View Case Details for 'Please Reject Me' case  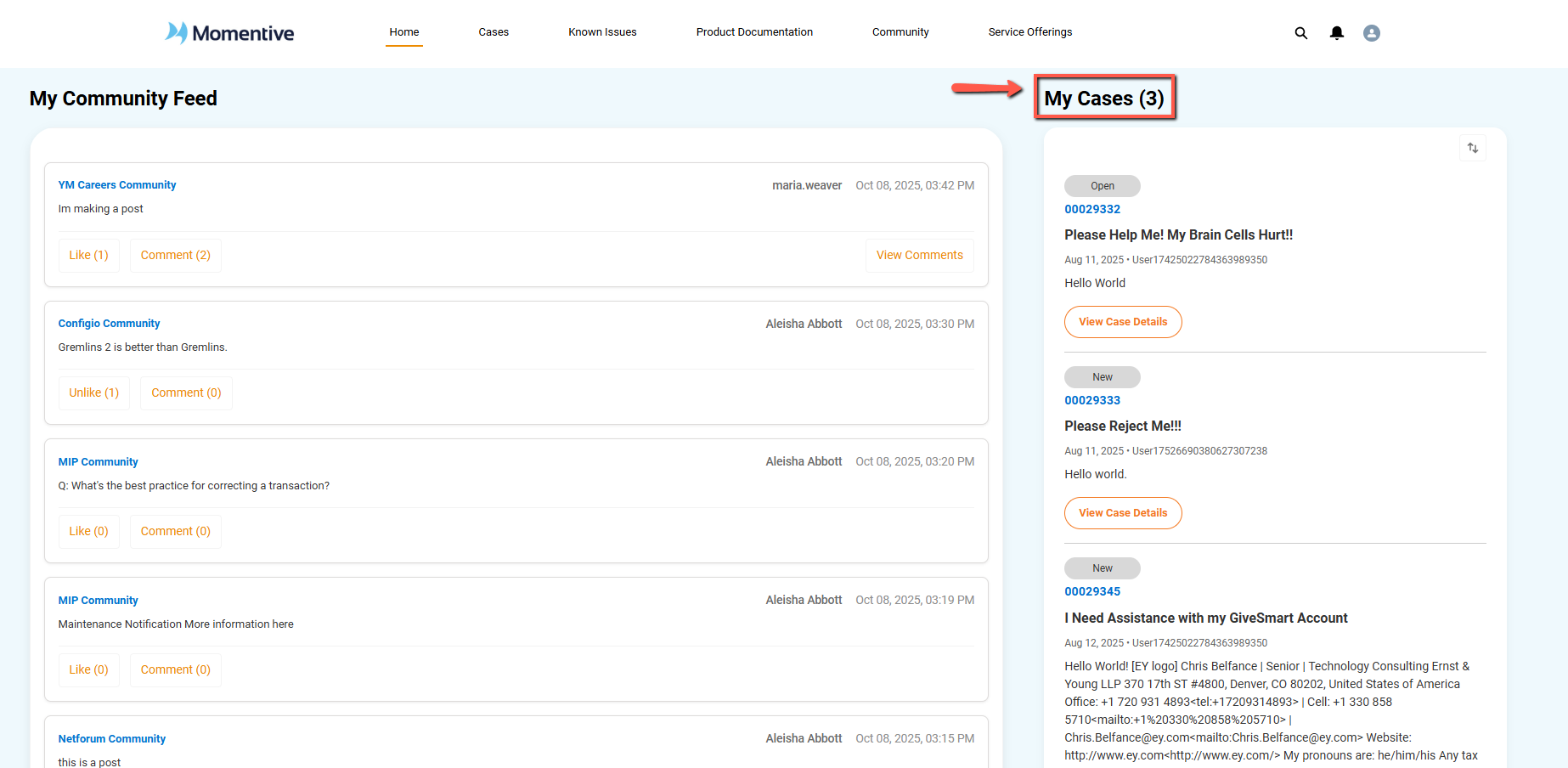[1123, 513]
